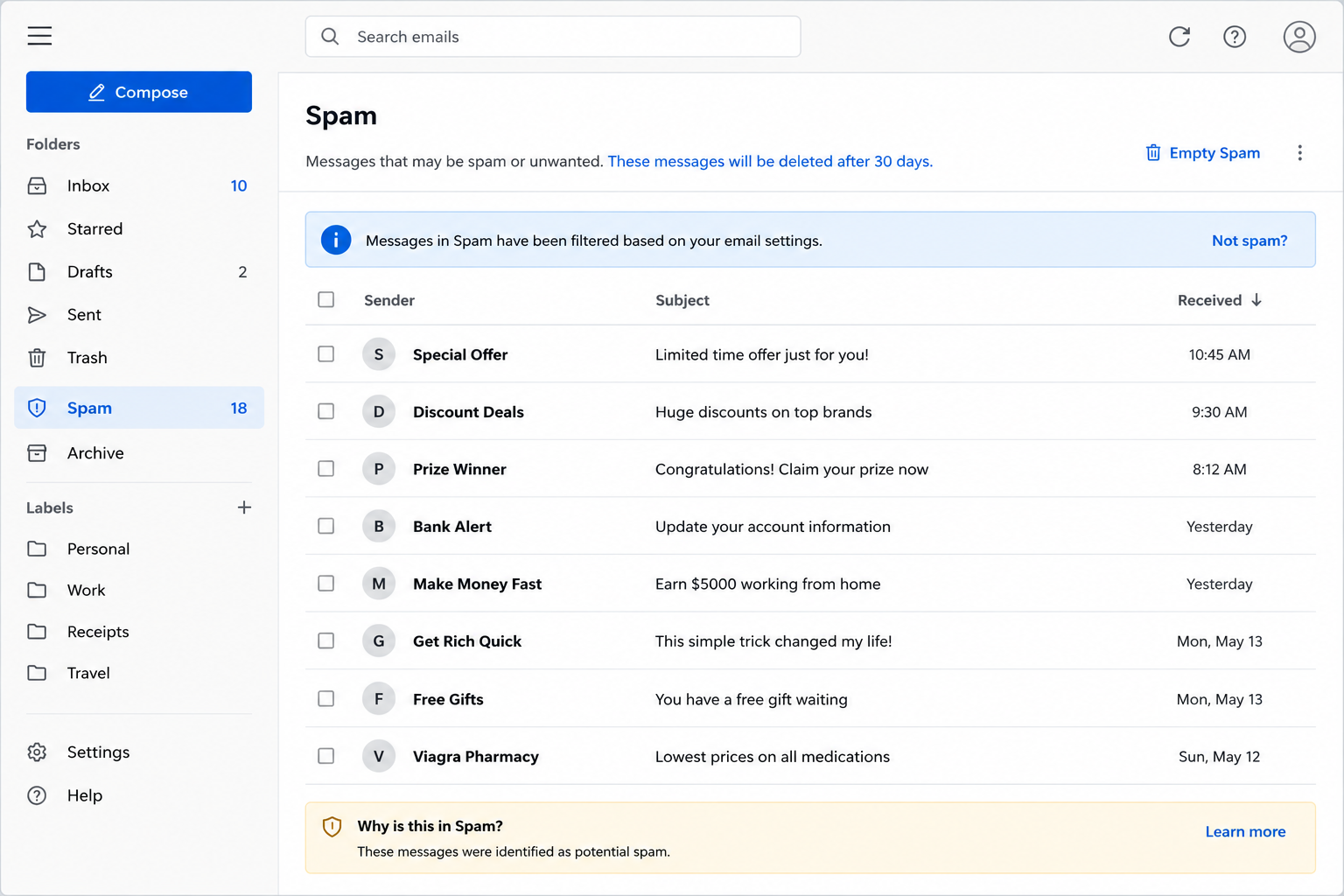This screenshot has height=896, width=1344.
Task: Click the Trash bin icon in sidebar
Action: click(37, 358)
